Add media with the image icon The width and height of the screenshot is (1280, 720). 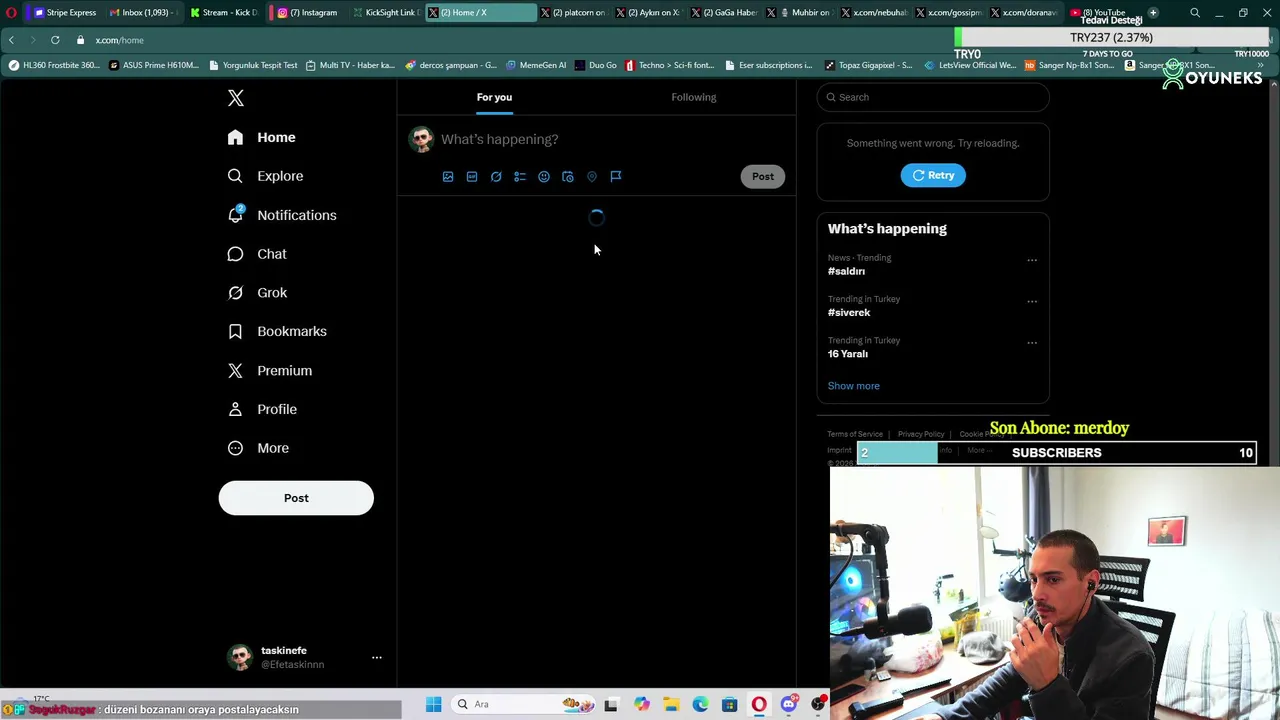click(x=448, y=177)
